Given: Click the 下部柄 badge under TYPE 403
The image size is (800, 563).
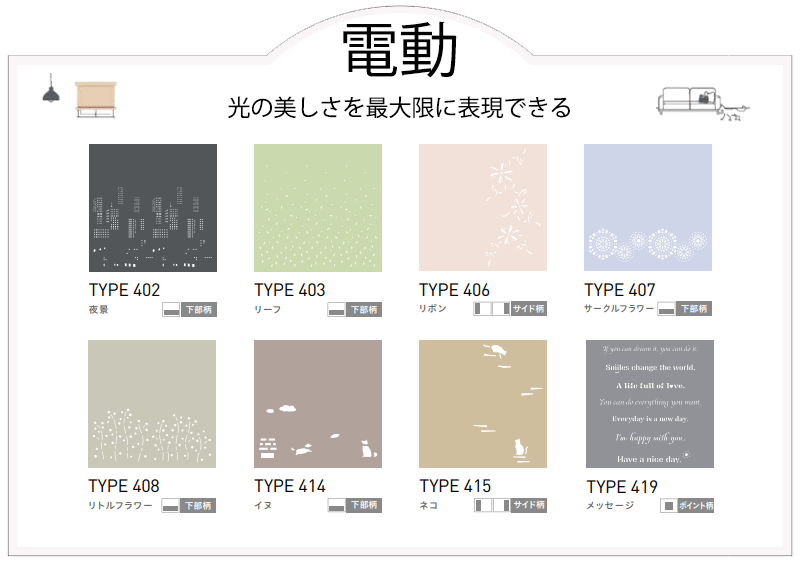Looking at the screenshot, I should [x=365, y=310].
